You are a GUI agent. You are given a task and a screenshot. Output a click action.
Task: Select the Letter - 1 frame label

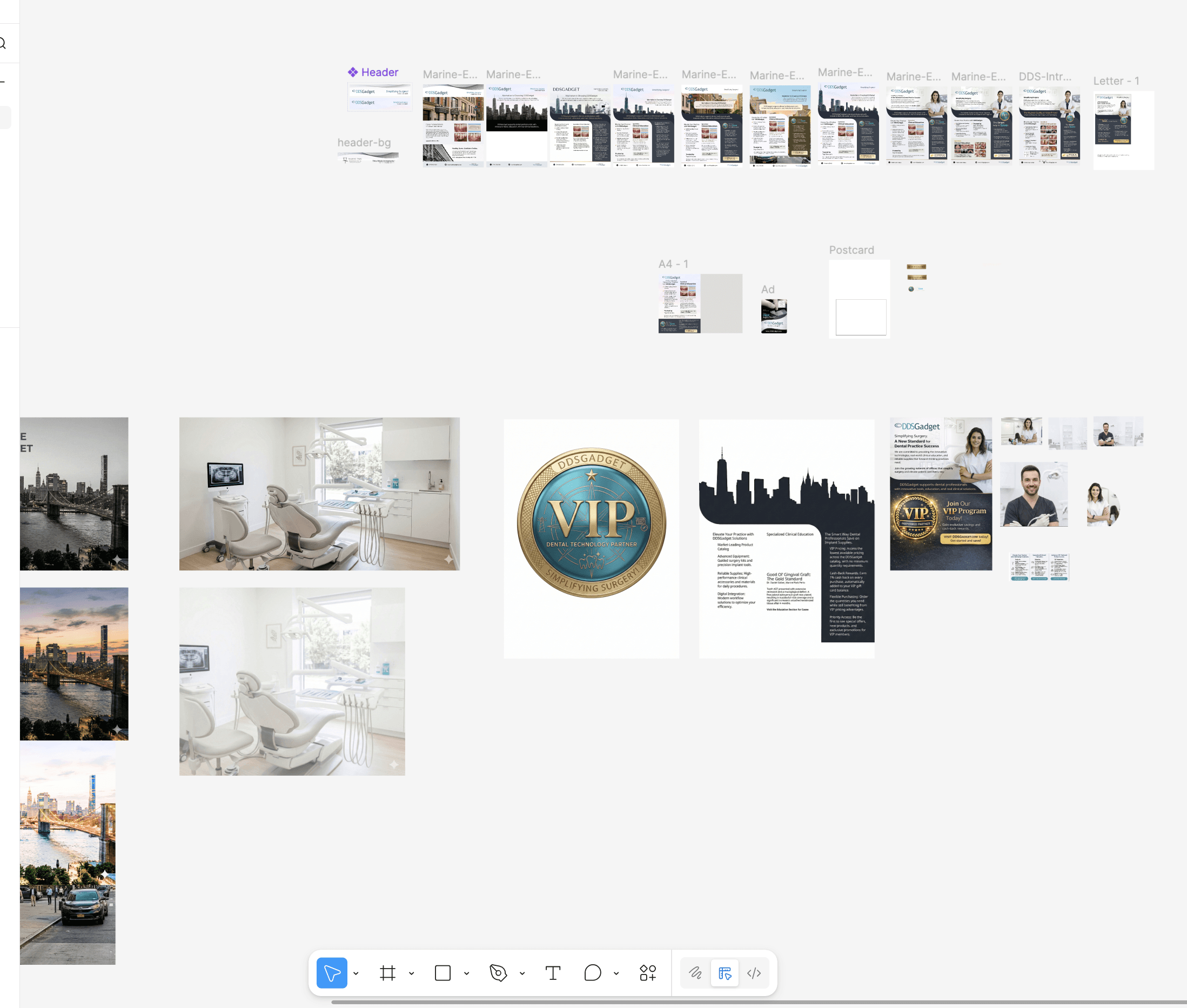[1116, 81]
